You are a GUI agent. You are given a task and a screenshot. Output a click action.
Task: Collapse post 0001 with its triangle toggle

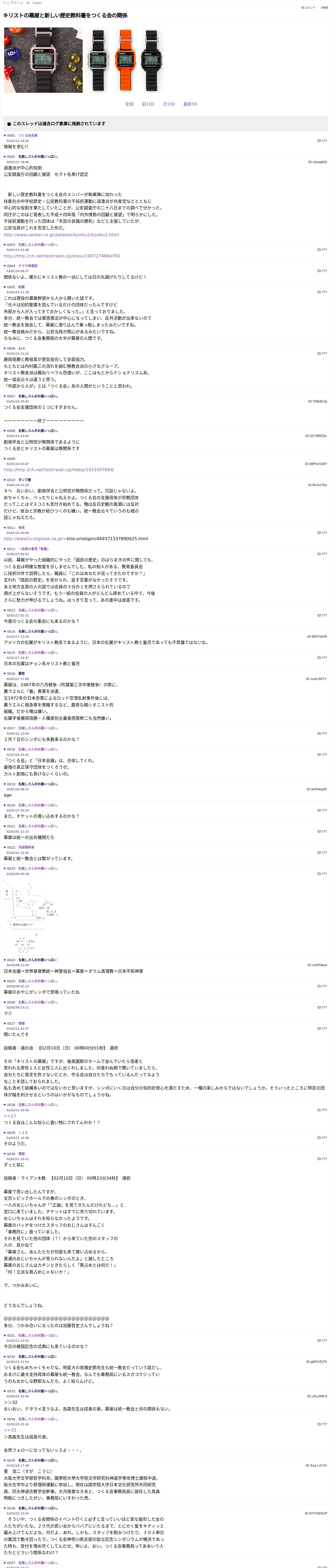5,136
